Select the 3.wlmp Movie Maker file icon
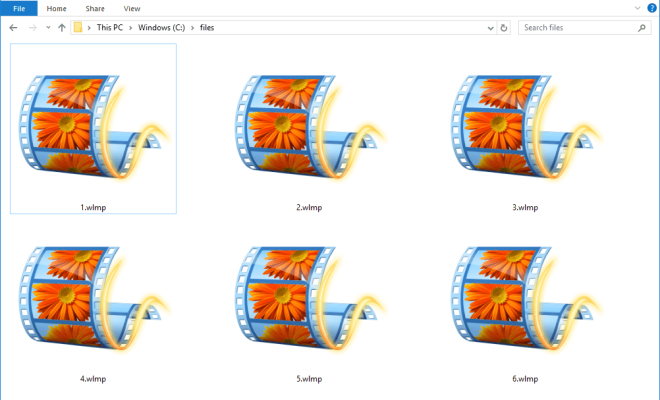The width and height of the screenshot is (660, 400). 525,126
